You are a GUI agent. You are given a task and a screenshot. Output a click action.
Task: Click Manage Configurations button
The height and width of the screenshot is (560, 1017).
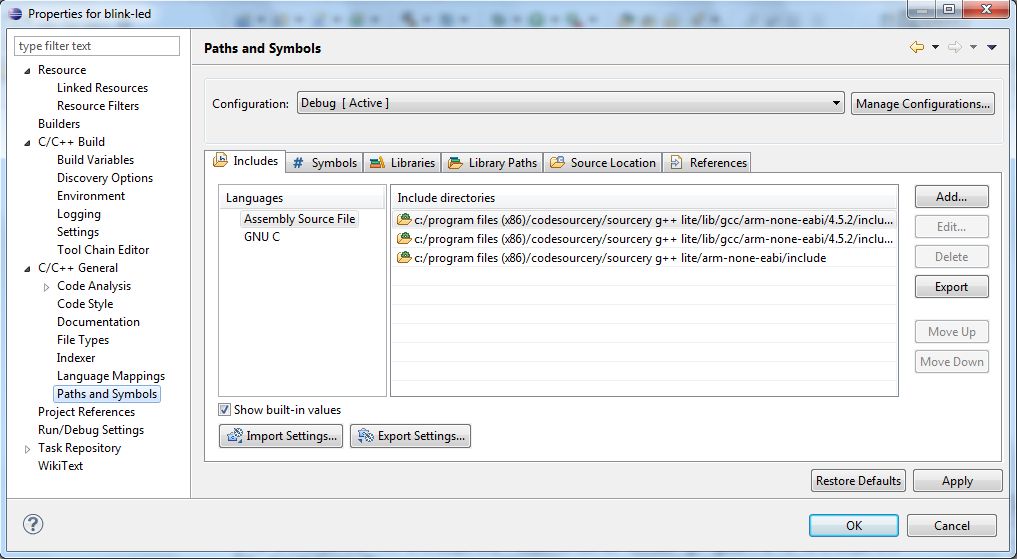click(922, 104)
